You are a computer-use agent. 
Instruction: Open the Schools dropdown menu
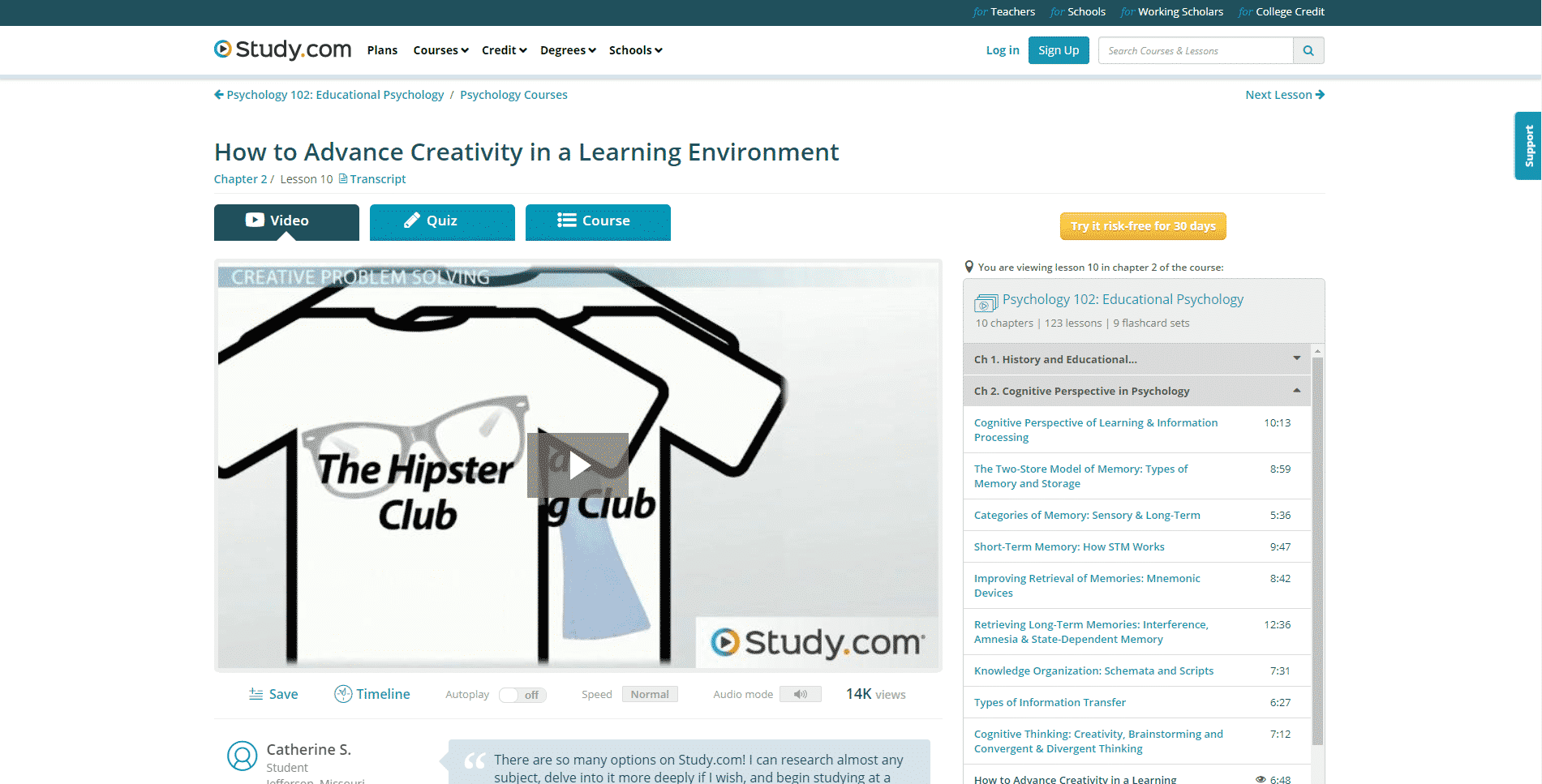click(635, 50)
